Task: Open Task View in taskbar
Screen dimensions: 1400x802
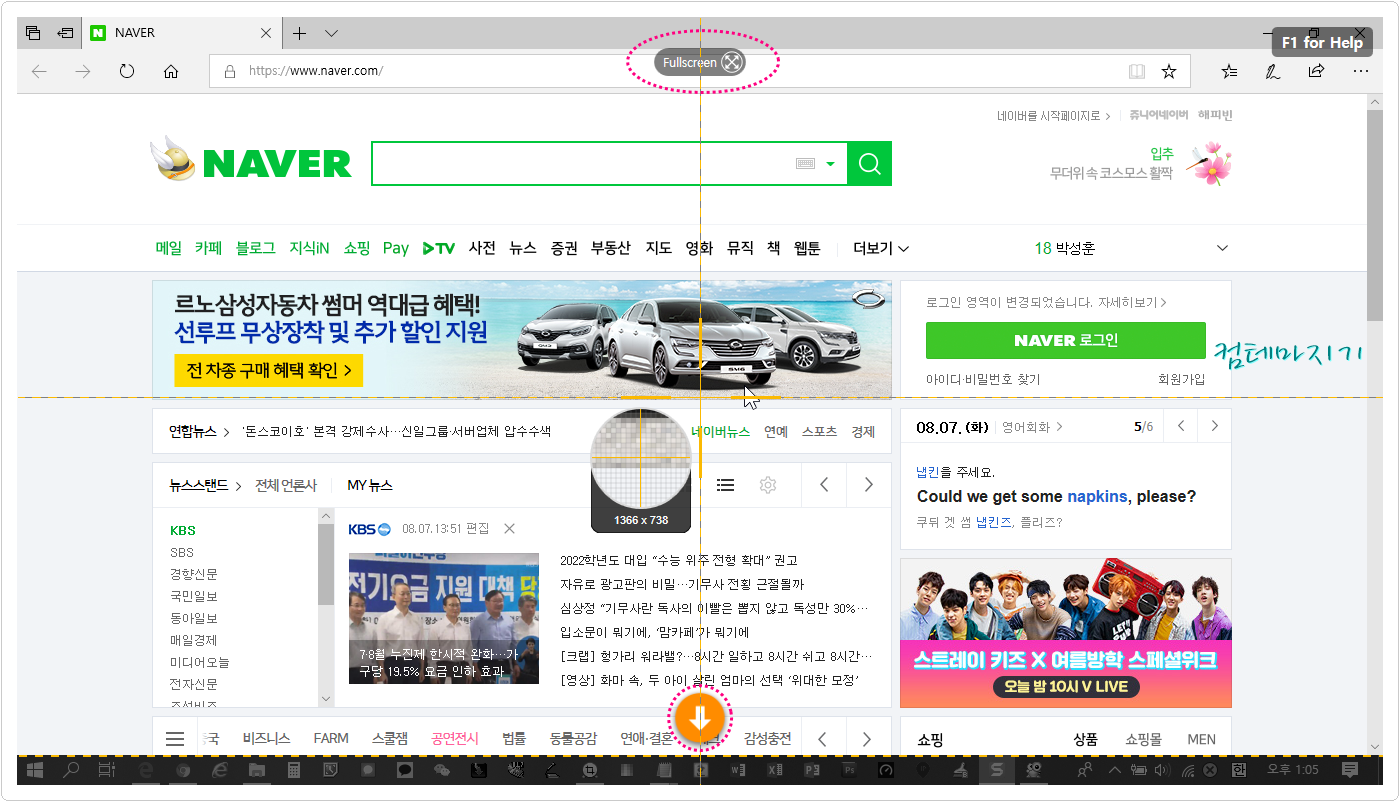Action: point(108,770)
